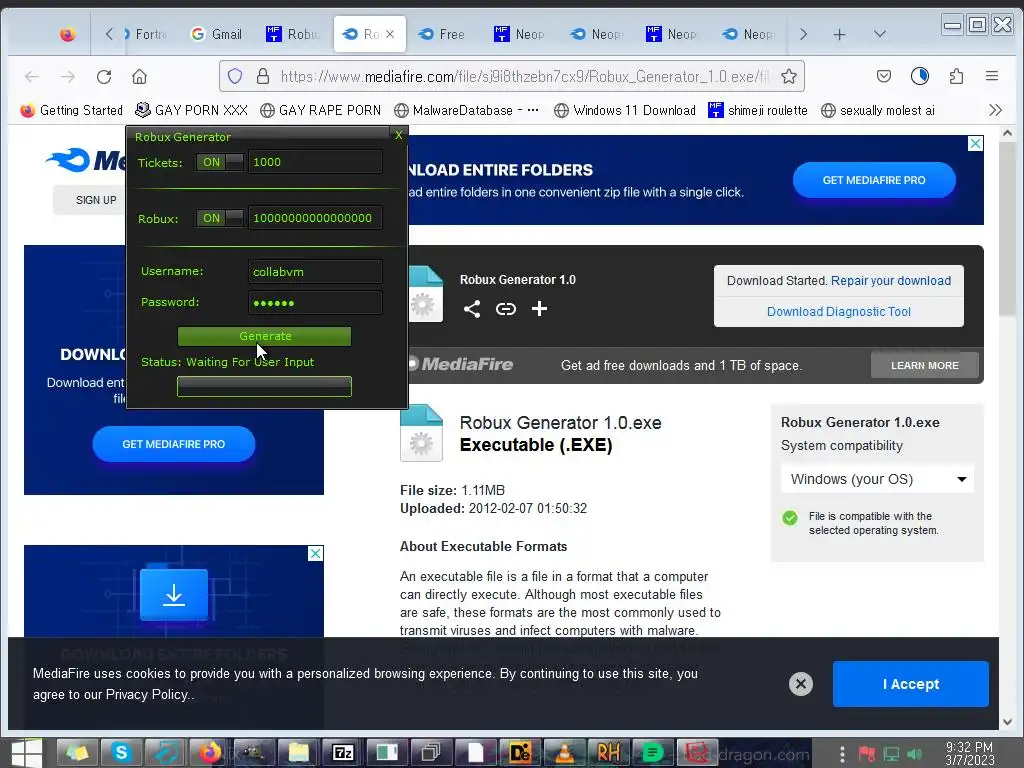This screenshot has width=1024, height=768.
Task: Toggle the Robux ON switch
Action: tap(220, 218)
